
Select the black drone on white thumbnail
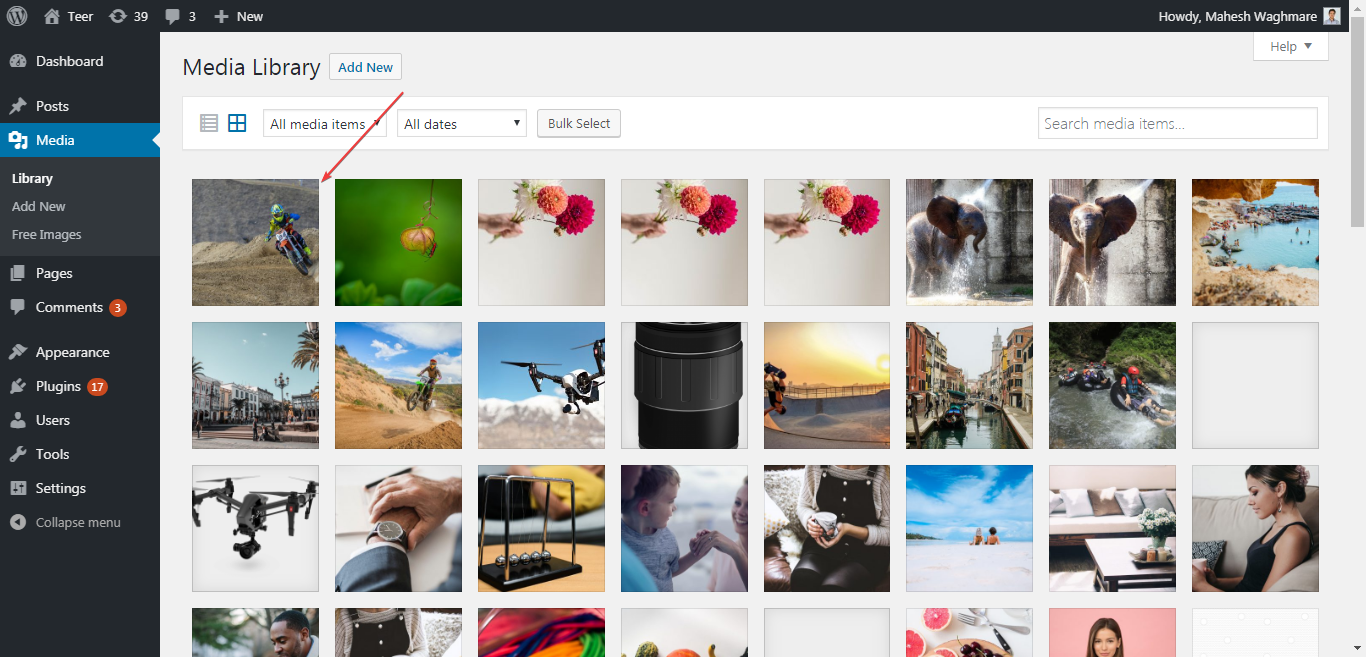pos(255,528)
